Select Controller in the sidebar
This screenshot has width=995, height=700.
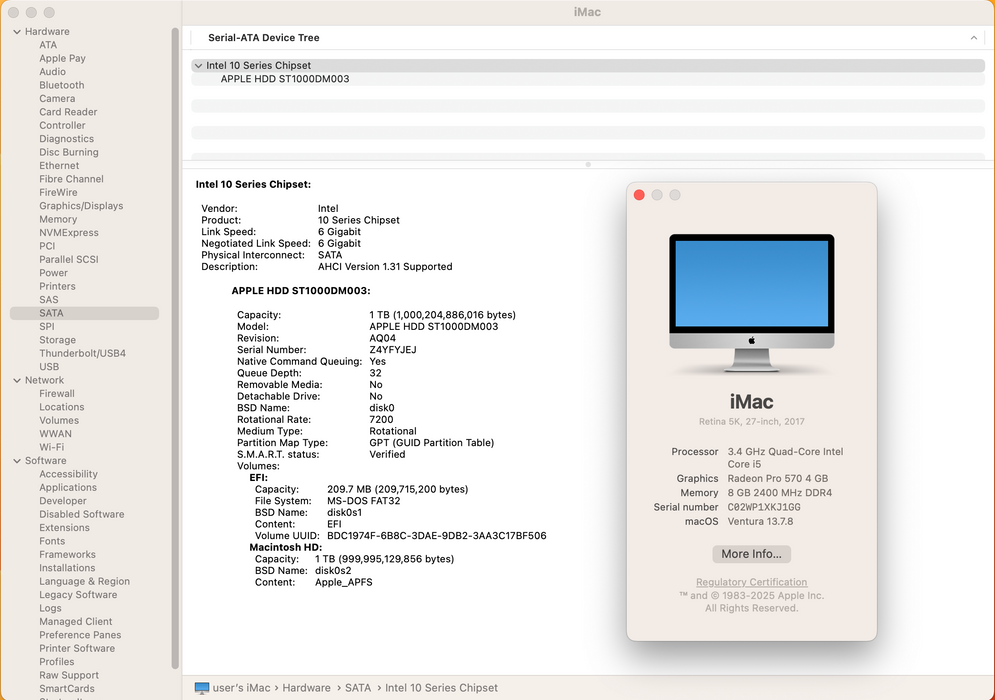[x=62, y=125]
